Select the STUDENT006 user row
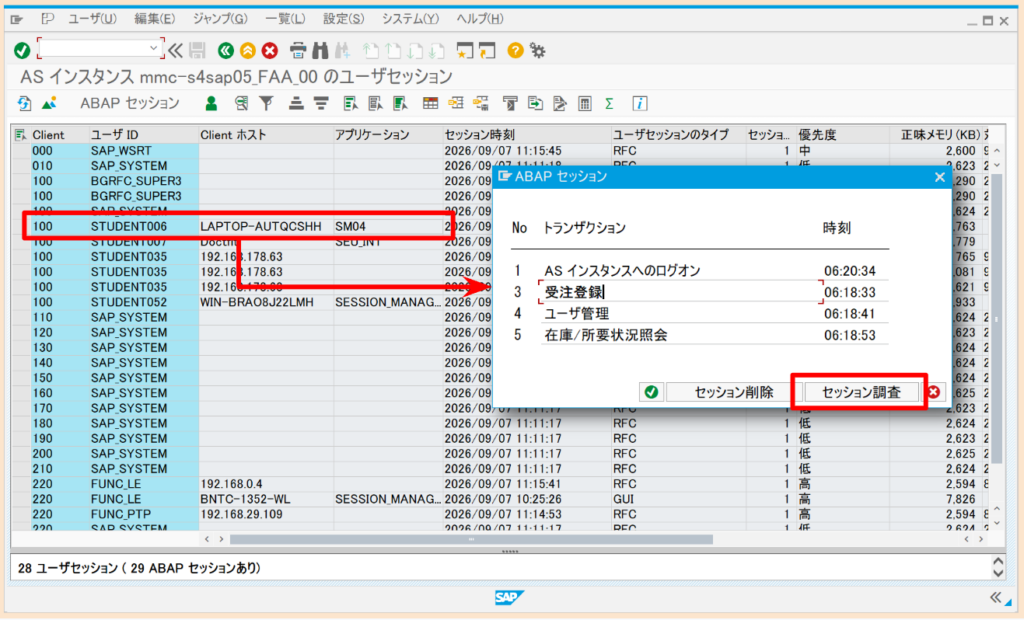The image size is (1024, 620). tap(238, 227)
